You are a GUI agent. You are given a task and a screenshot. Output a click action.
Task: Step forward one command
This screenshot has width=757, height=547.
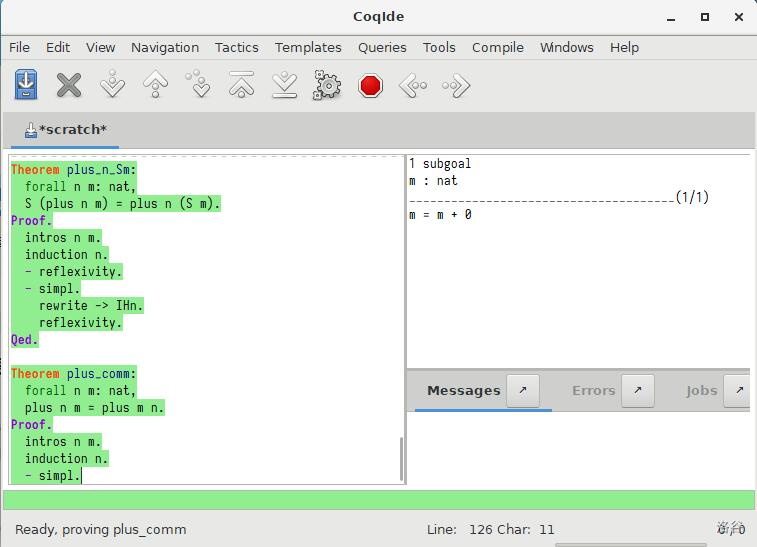click(x=112, y=85)
